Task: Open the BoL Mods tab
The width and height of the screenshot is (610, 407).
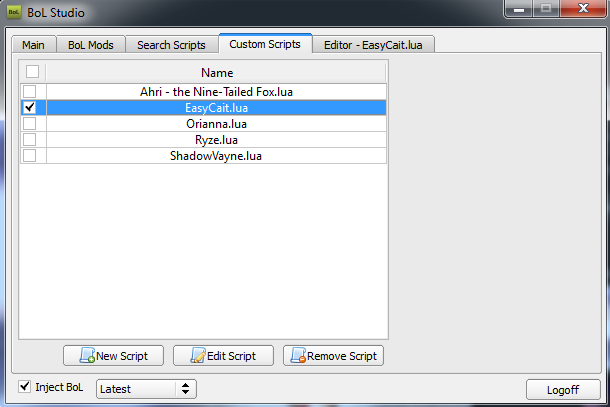Action: point(91,44)
